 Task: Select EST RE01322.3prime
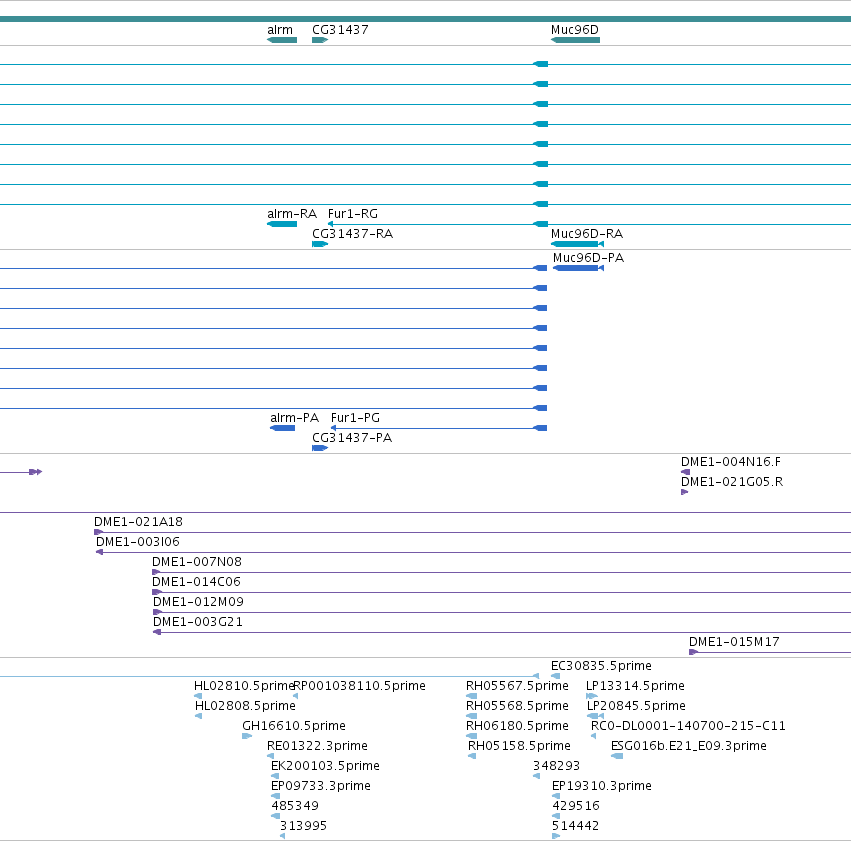[270, 756]
